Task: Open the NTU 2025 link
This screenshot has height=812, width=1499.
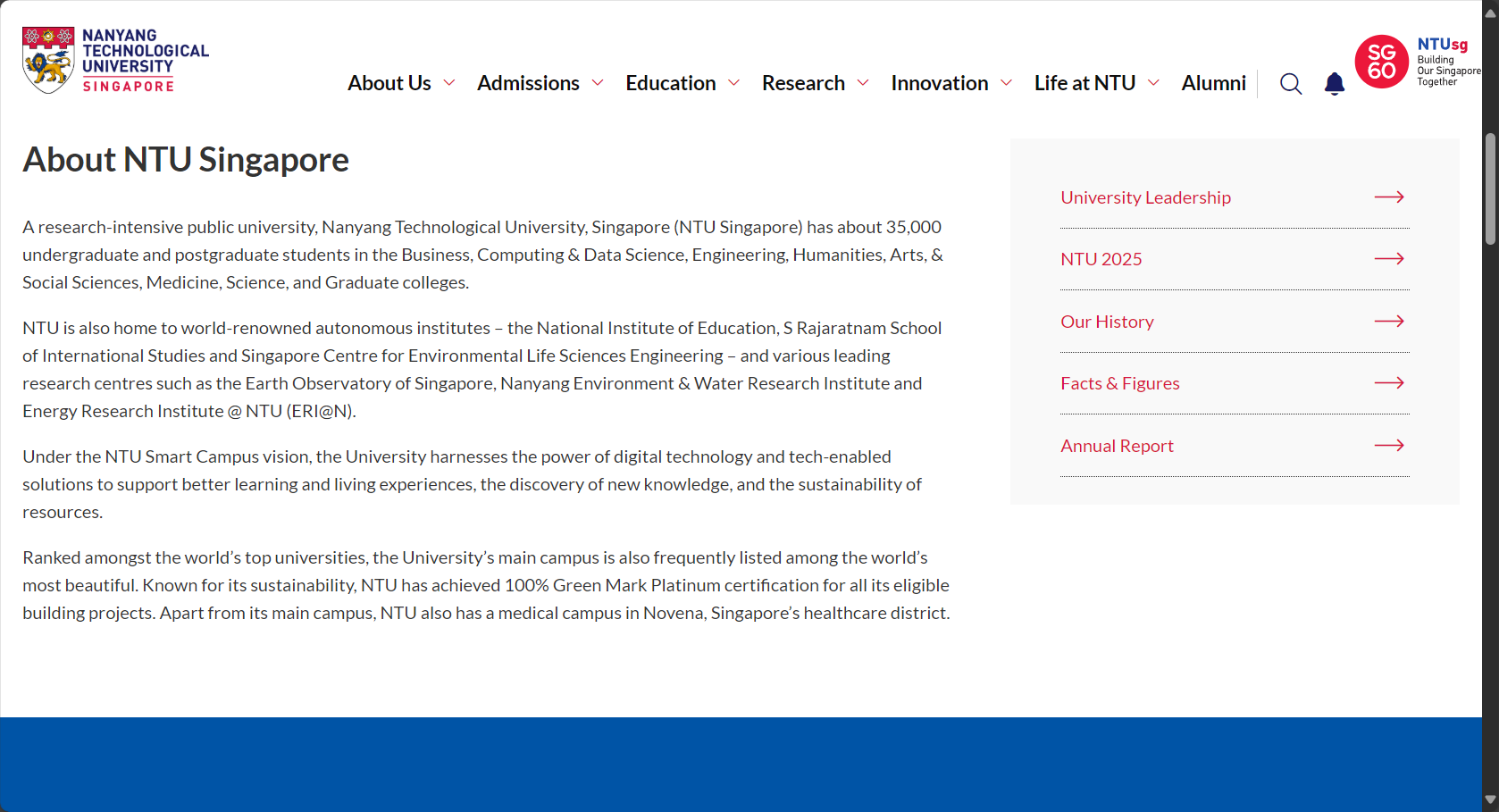Action: [x=1101, y=259]
